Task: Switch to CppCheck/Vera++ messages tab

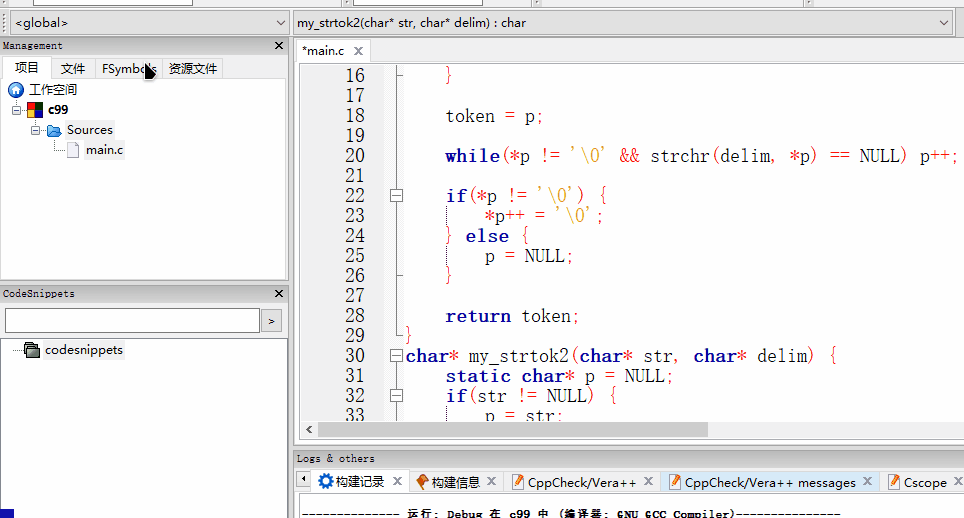Action: pos(770,483)
